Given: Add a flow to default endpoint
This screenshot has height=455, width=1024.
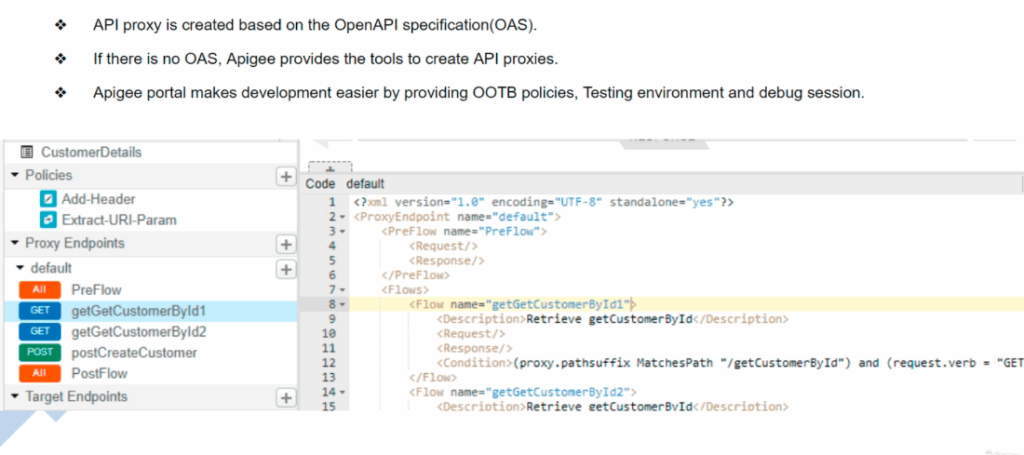Looking at the screenshot, I should pyautogui.click(x=285, y=269).
